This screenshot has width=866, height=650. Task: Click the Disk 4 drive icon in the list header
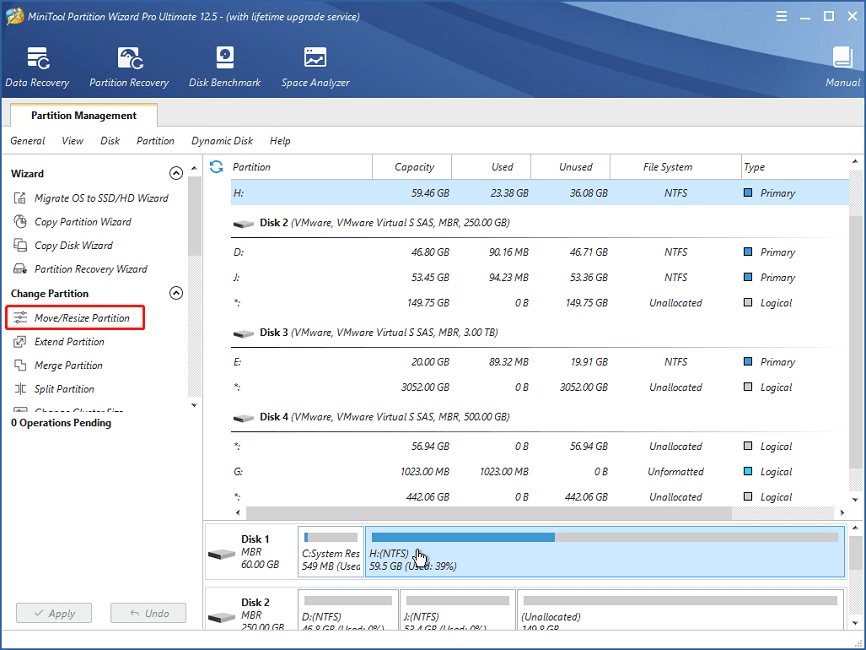tap(243, 418)
